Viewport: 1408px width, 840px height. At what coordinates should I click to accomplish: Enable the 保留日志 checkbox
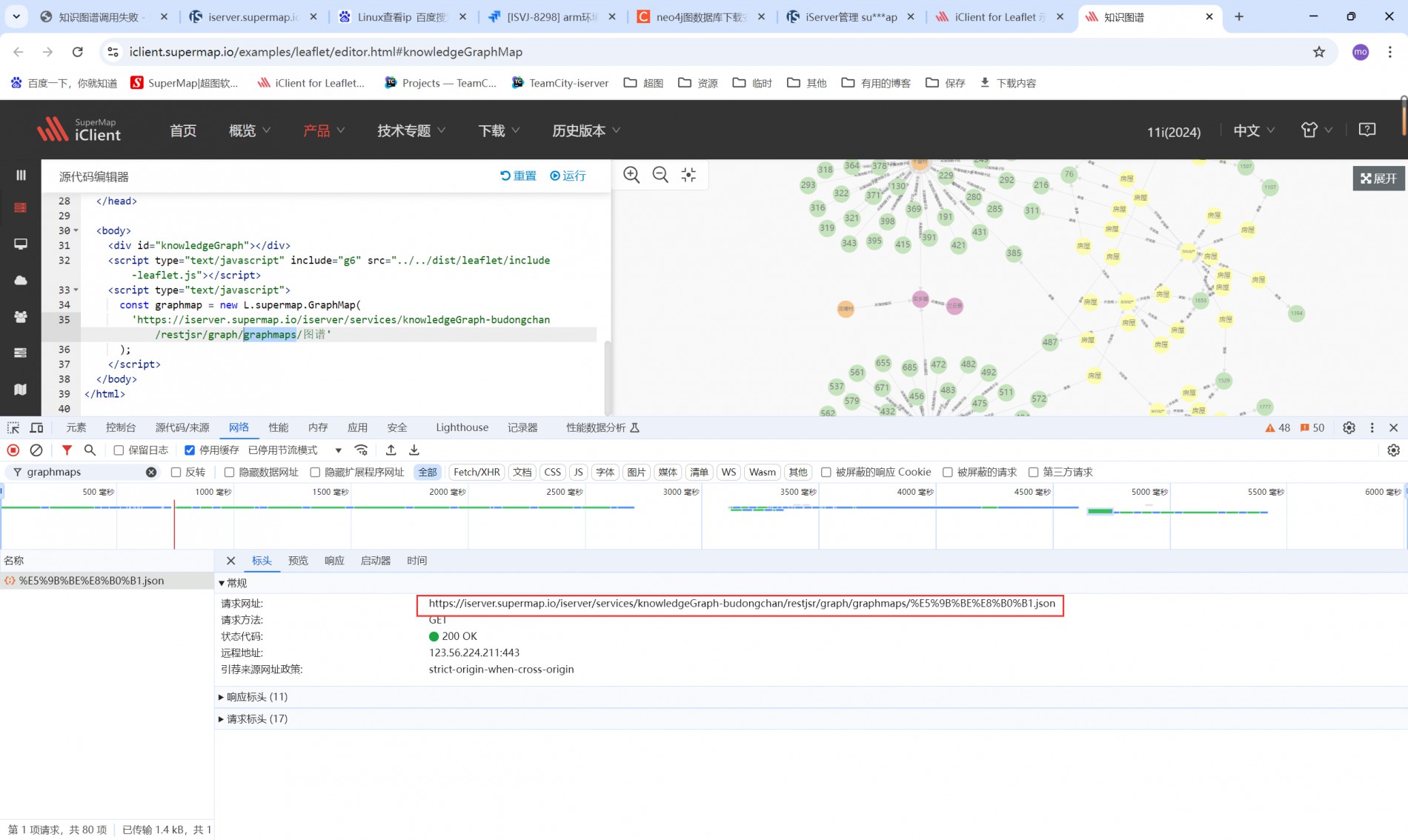pyautogui.click(x=119, y=450)
